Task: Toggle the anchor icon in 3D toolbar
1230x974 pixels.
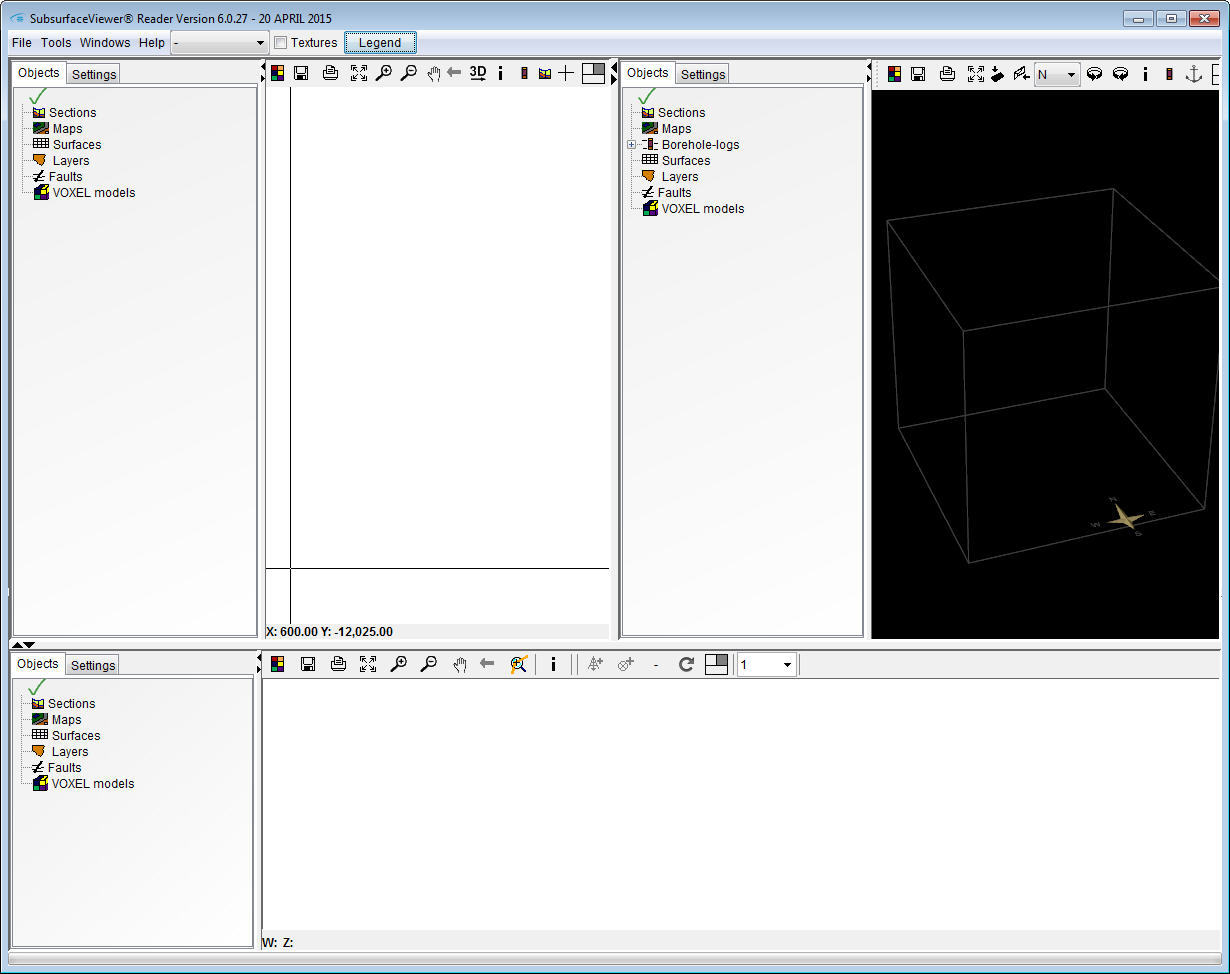Action: pos(1193,74)
